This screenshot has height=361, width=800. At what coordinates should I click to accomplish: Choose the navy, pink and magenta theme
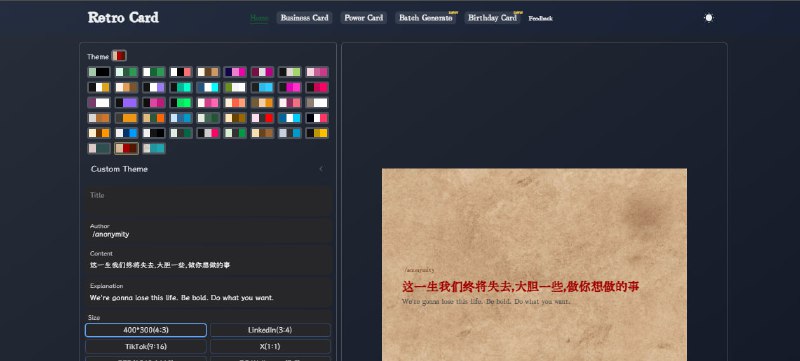(x=235, y=72)
